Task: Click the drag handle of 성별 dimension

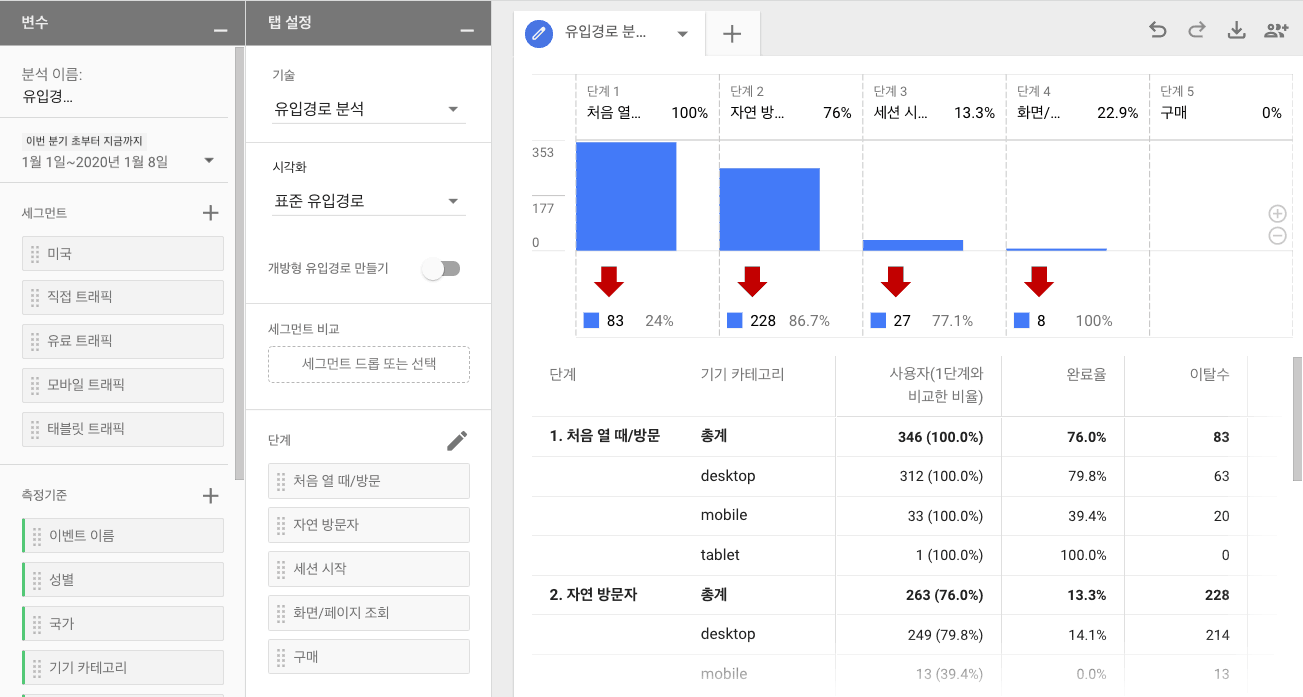Action: pos(37,580)
